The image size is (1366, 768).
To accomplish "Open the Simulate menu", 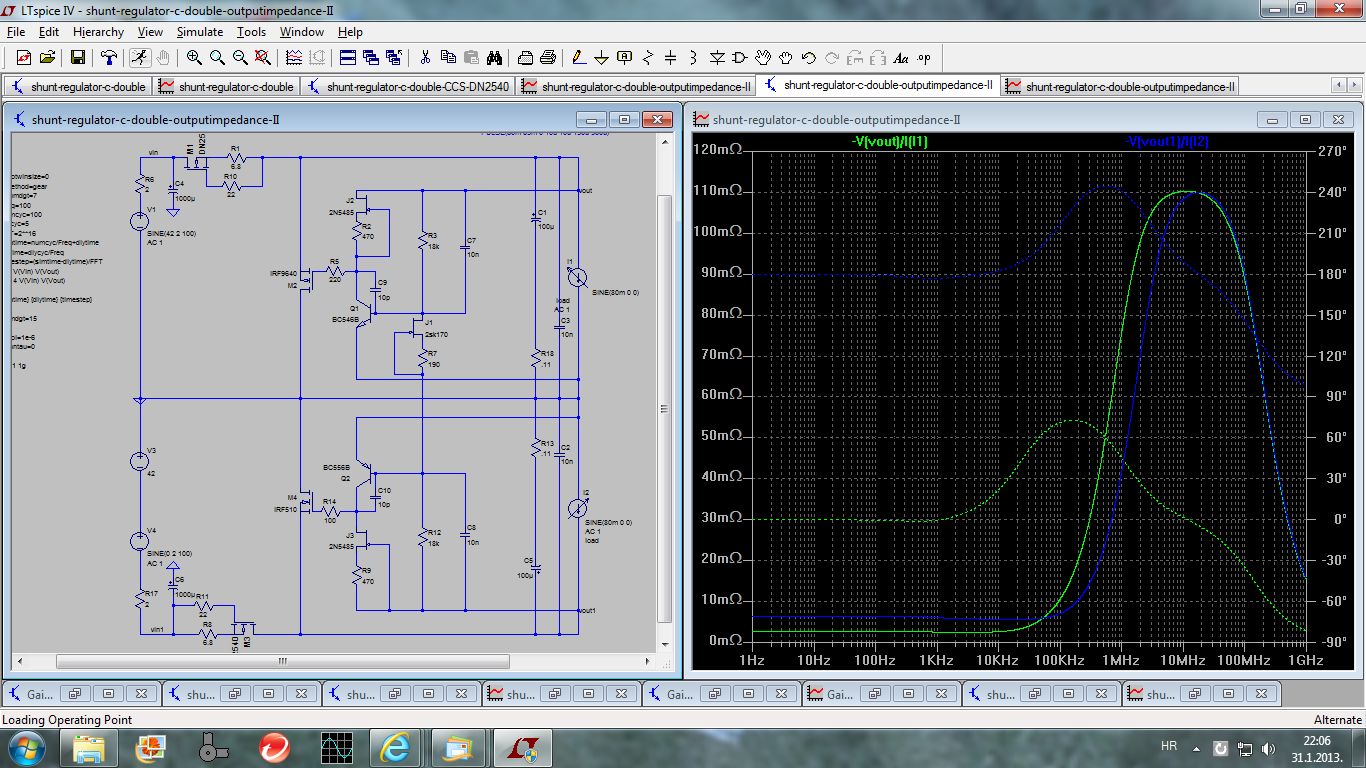I will 200,32.
